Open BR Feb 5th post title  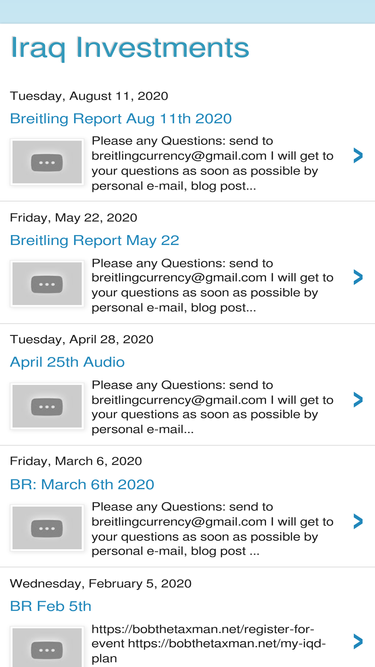51,606
